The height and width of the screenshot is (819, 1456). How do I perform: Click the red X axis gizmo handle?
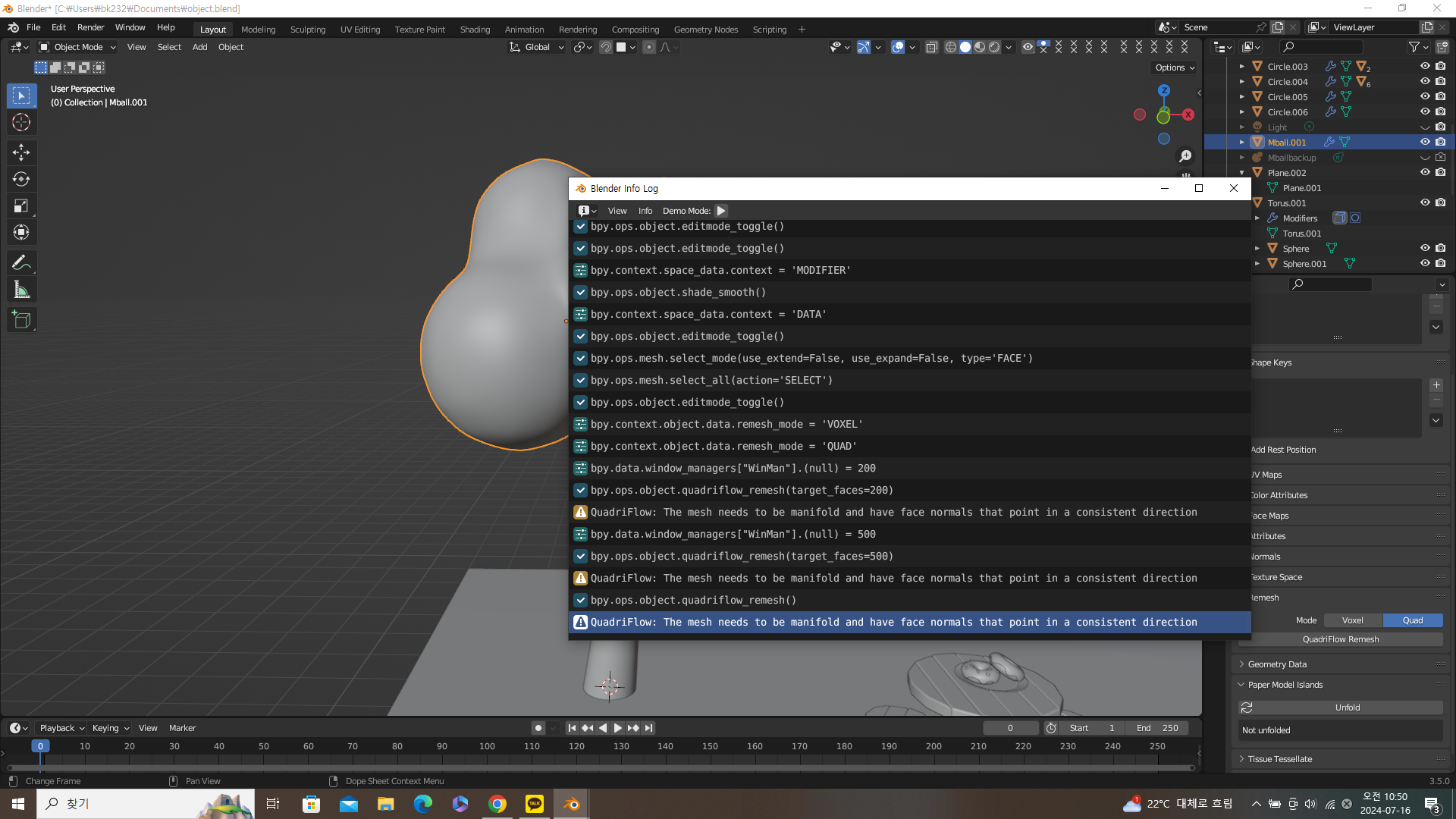click(x=1188, y=115)
